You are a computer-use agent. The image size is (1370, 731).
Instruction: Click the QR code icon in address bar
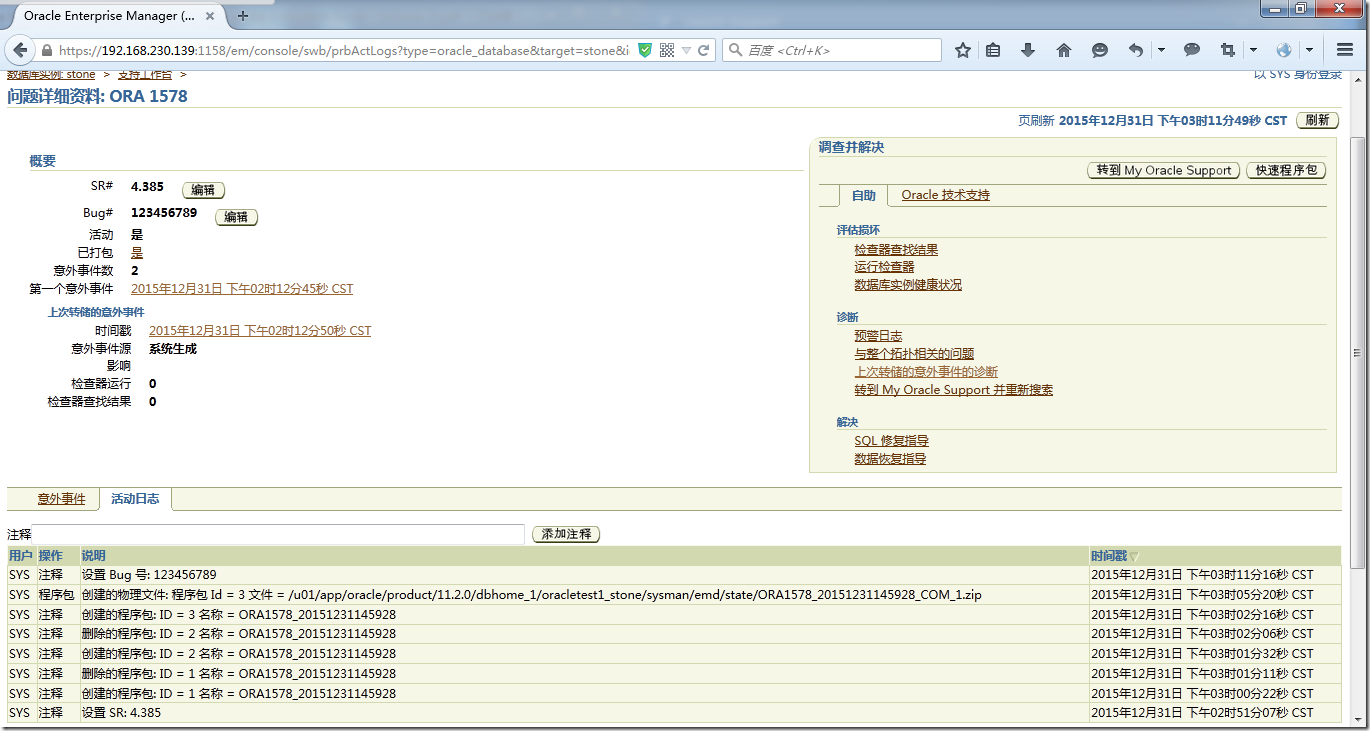coord(667,50)
